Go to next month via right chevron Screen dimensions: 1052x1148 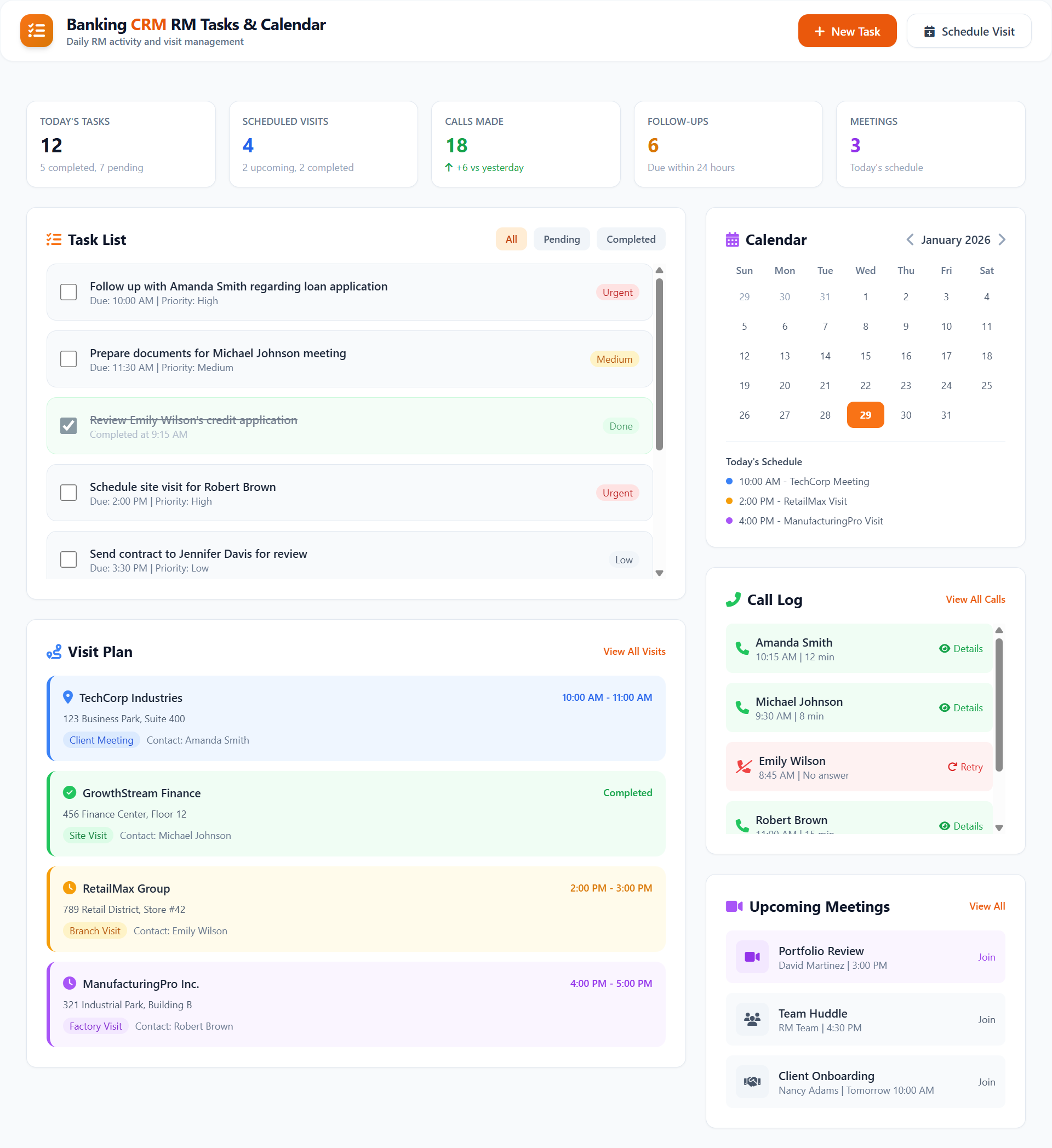pos(1003,239)
